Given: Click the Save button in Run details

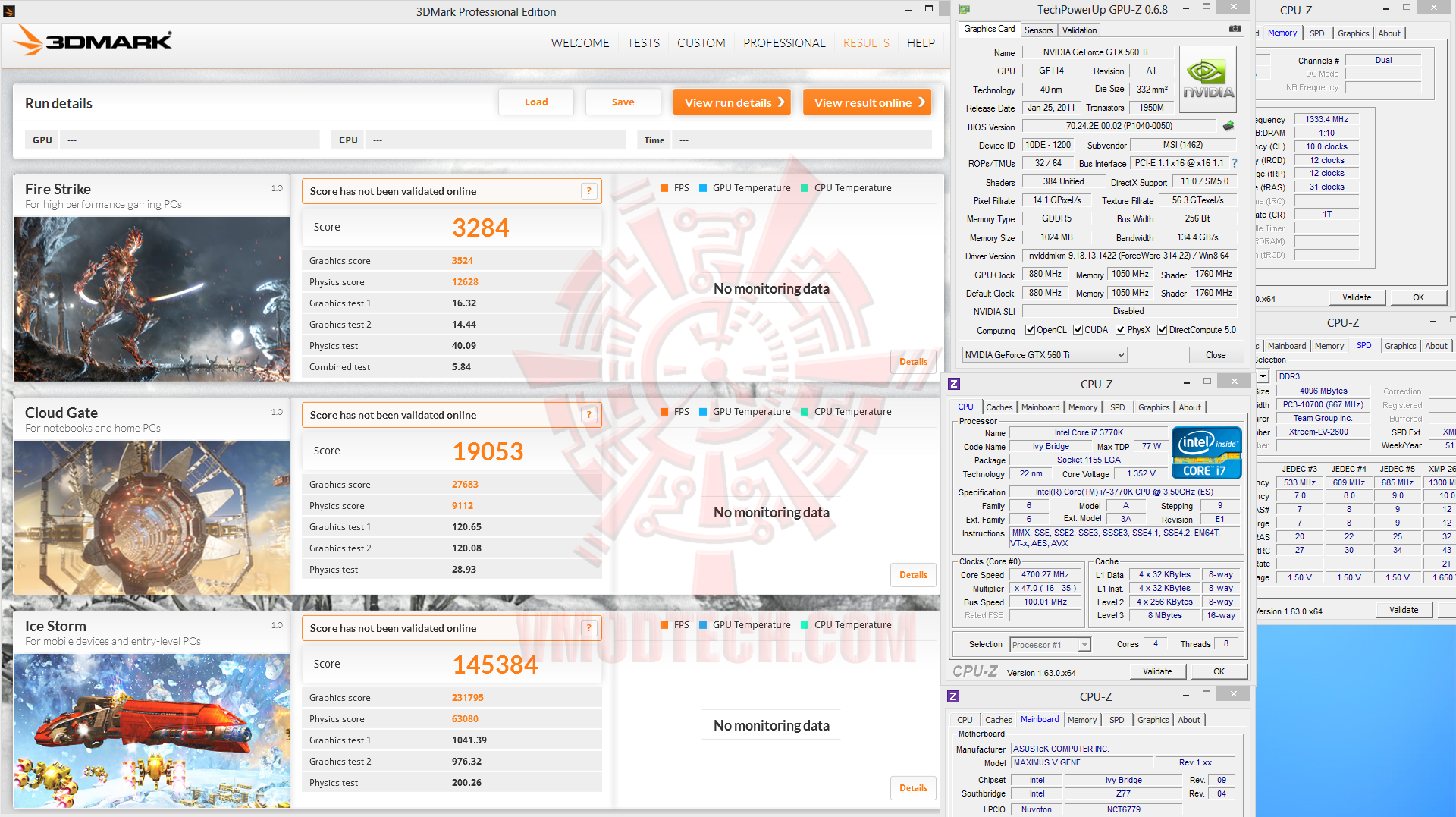Looking at the screenshot, I should coord(623,102).
